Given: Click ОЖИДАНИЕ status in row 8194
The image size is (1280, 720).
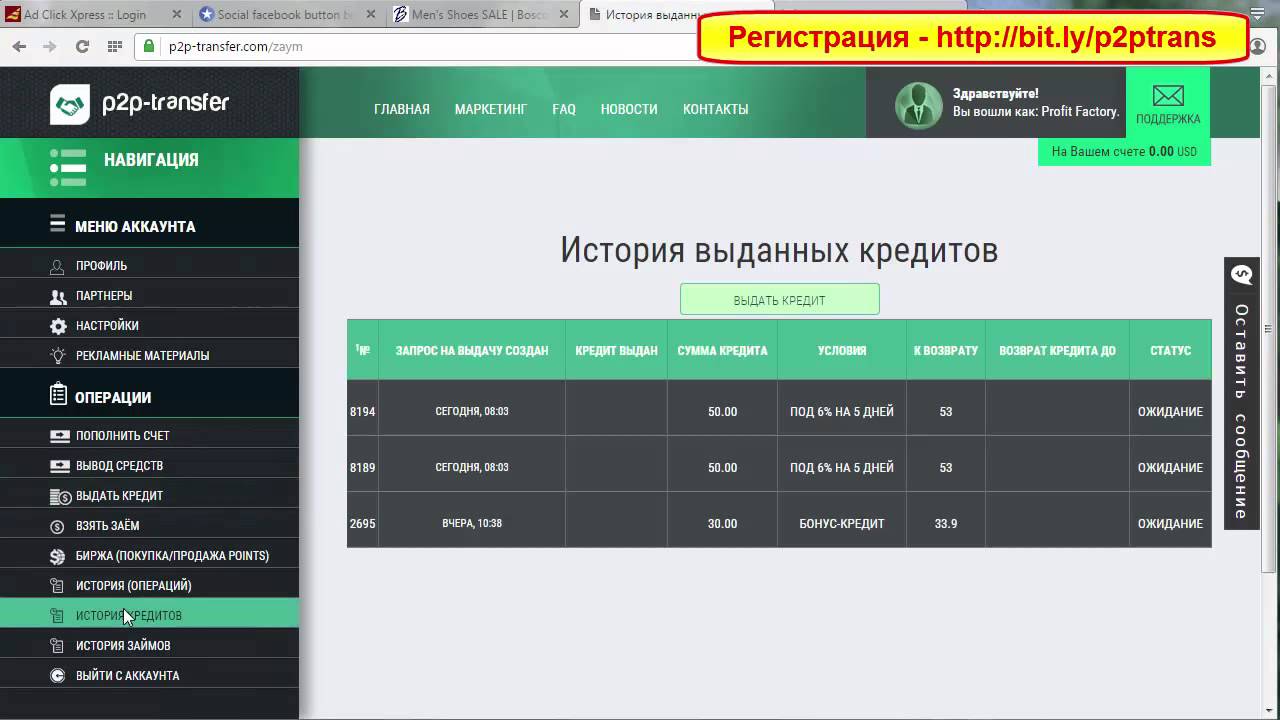Looking at the screenshot, I should [1170, 411].
